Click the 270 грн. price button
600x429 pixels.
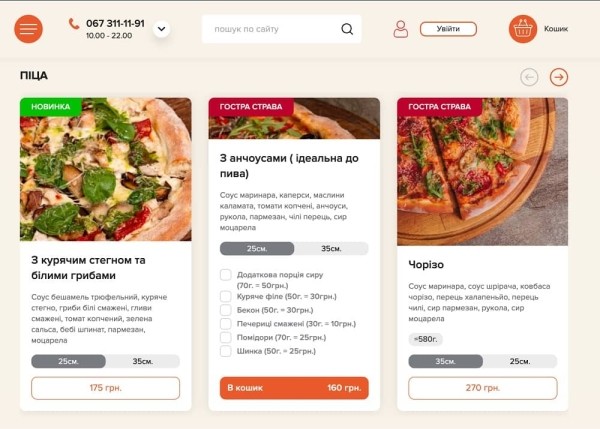click(x=482, y=388)
